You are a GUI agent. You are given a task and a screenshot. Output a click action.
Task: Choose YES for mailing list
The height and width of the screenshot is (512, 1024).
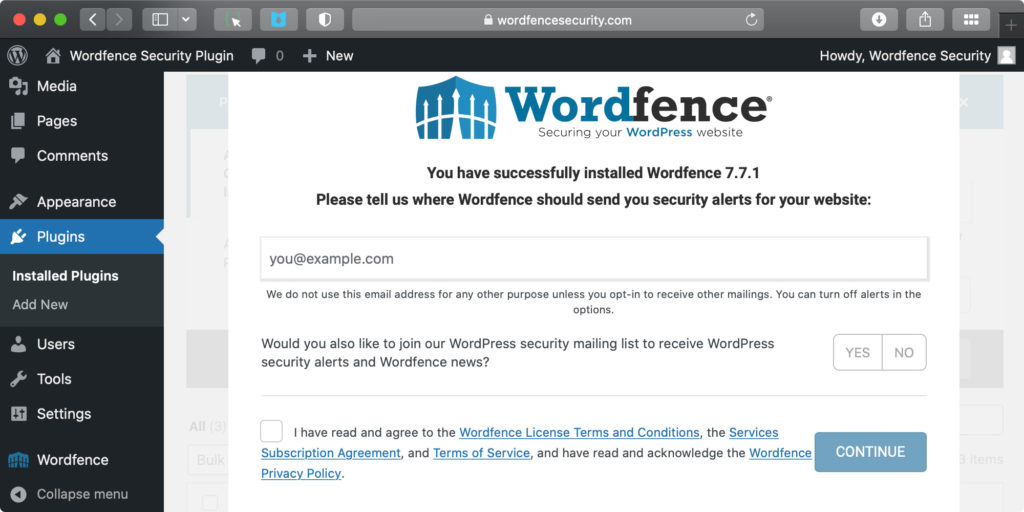coord(857,353)
